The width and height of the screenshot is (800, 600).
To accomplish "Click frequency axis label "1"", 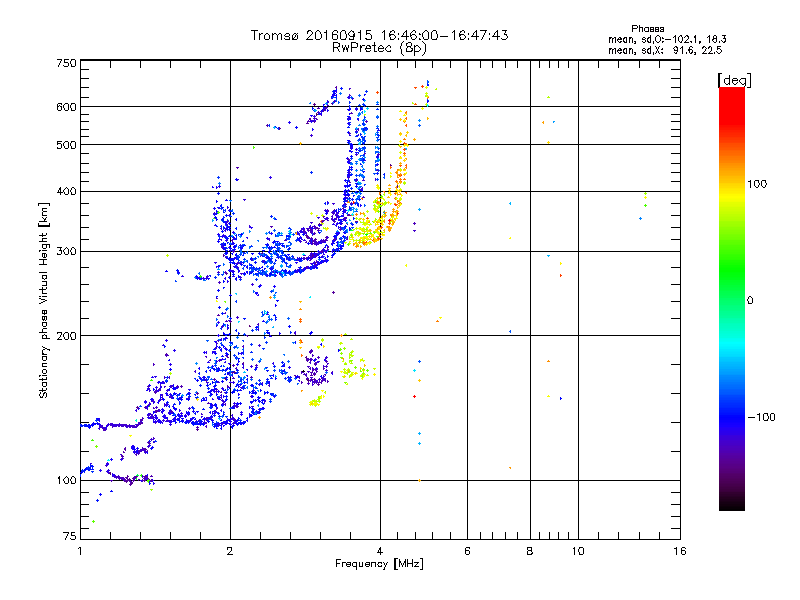I will click(x=80, y=551).
